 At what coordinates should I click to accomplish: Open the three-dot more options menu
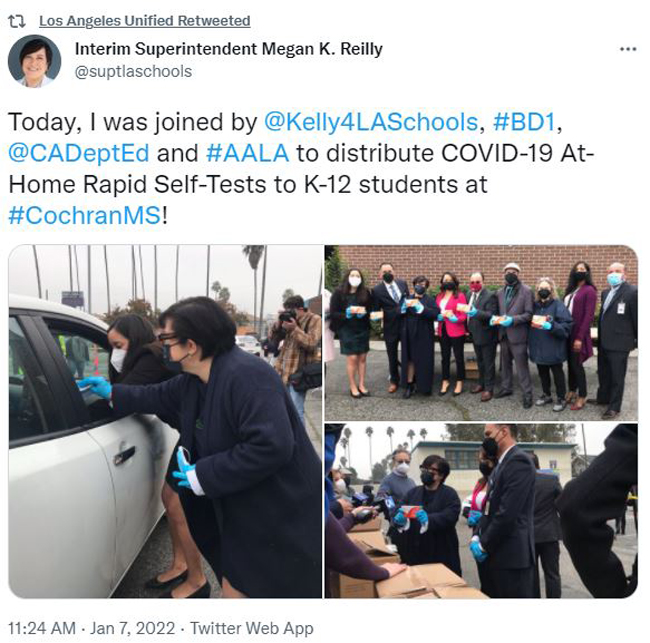[x=628, y=49]
